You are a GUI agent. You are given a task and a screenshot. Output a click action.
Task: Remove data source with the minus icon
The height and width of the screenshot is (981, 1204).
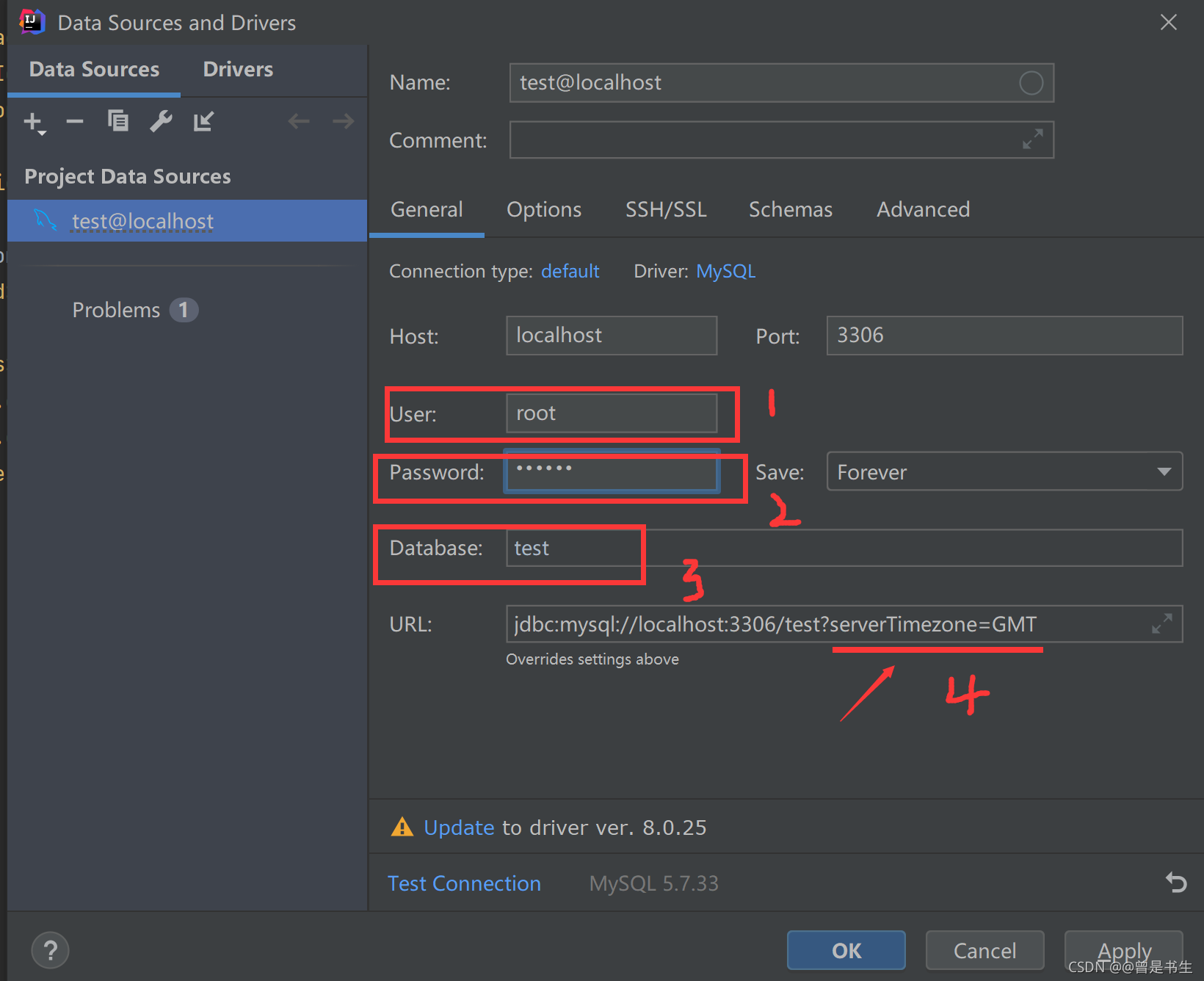point(75,121)
